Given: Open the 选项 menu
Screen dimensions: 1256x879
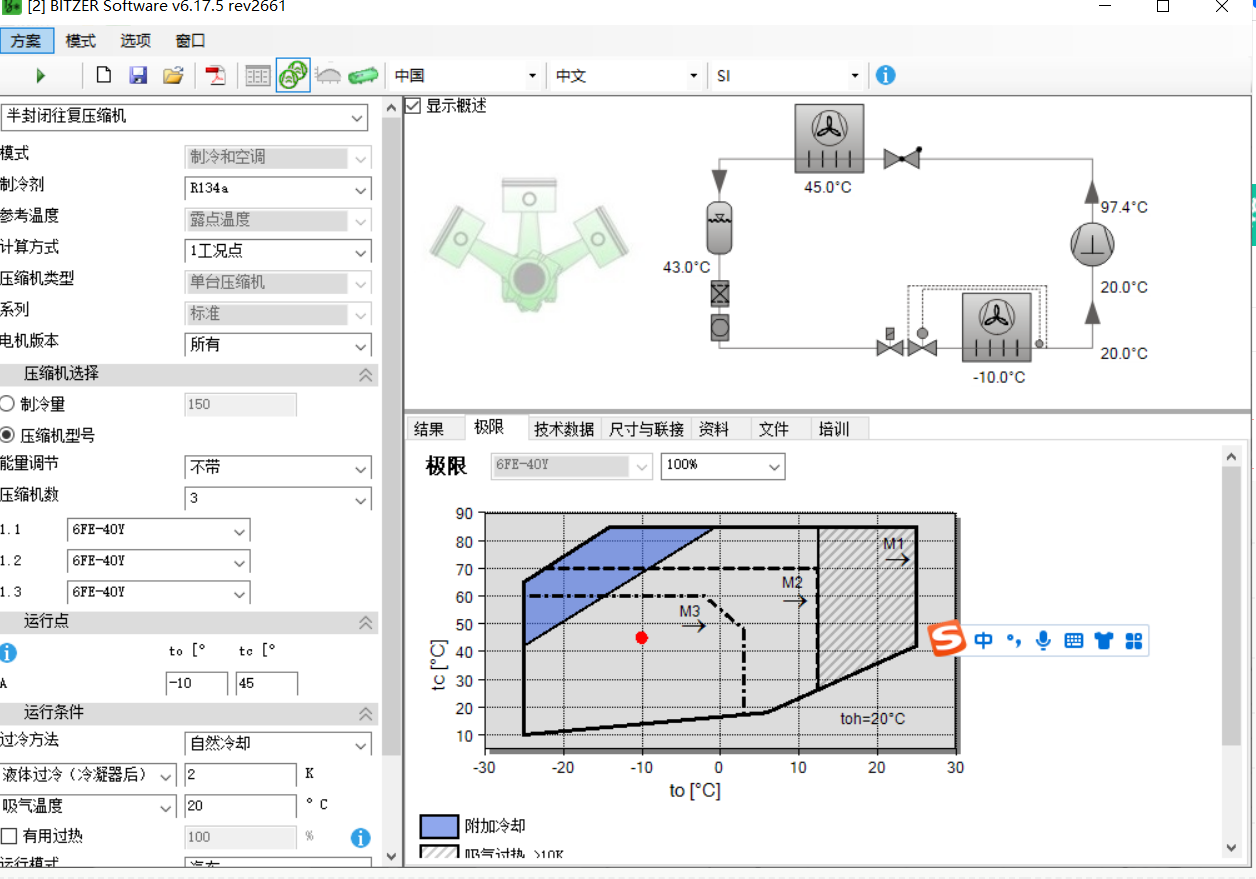Looking at the screenshot, I should (x=135, y=41).
